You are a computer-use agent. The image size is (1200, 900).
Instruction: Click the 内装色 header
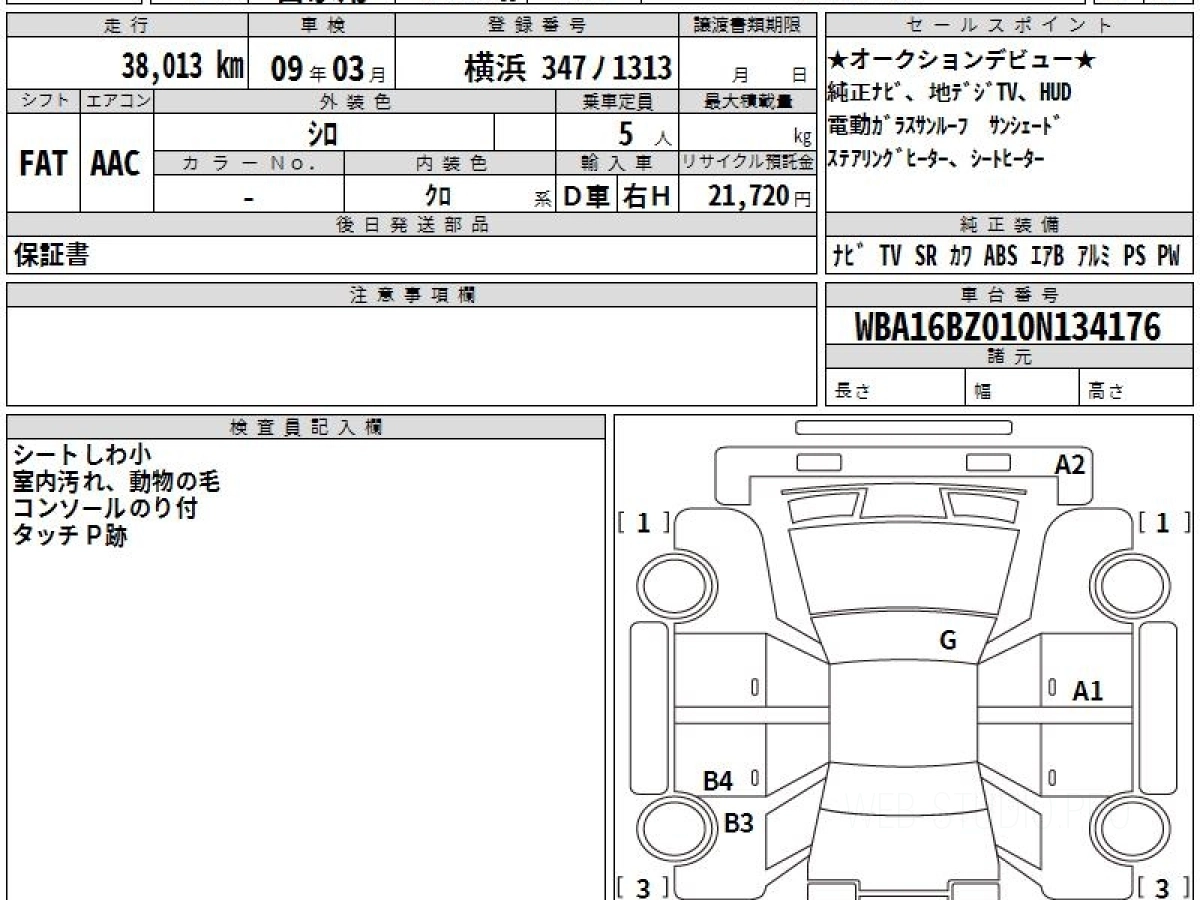click(x=450, y=163)
